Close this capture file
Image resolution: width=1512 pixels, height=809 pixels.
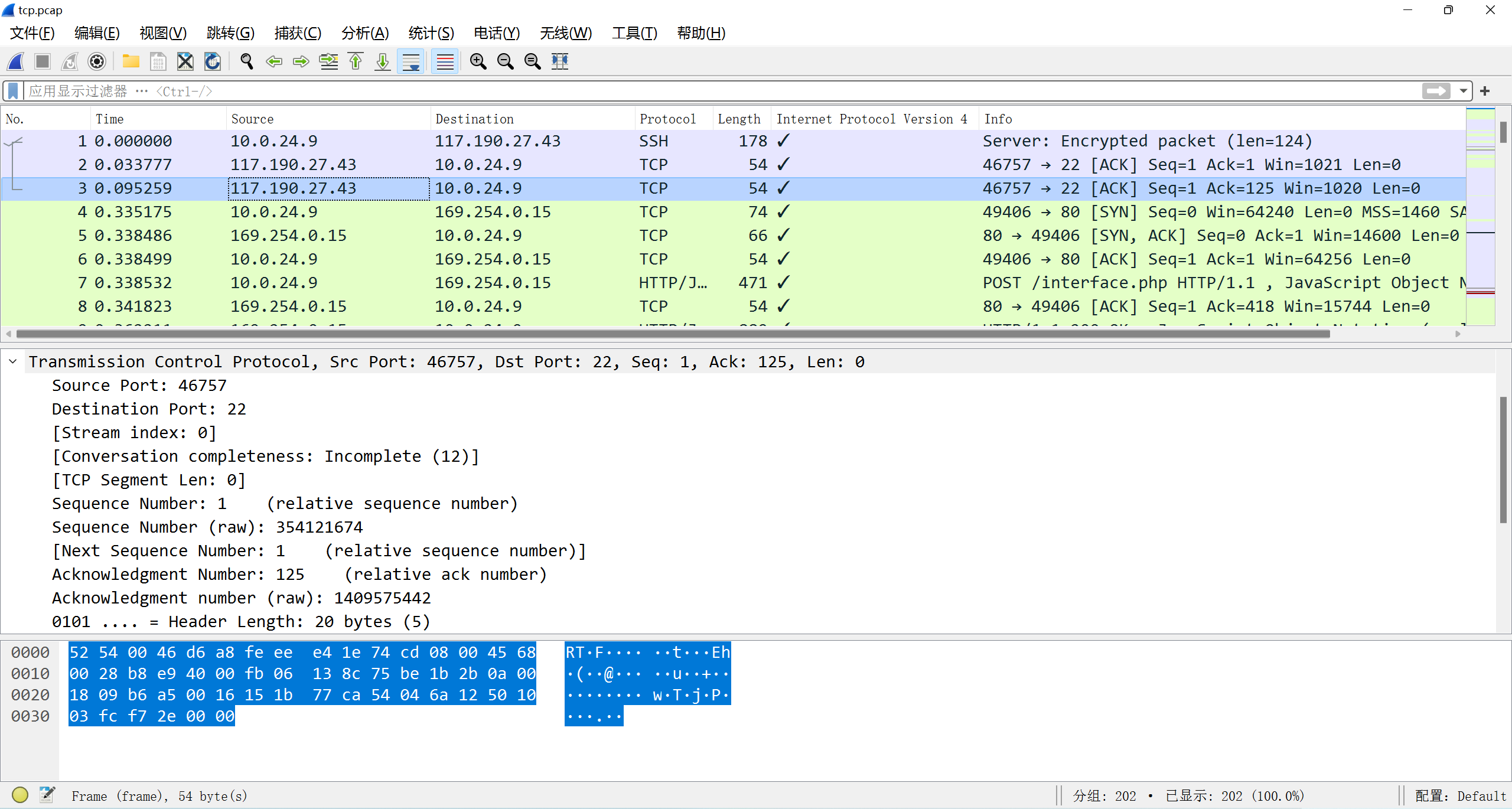(185, 61)
